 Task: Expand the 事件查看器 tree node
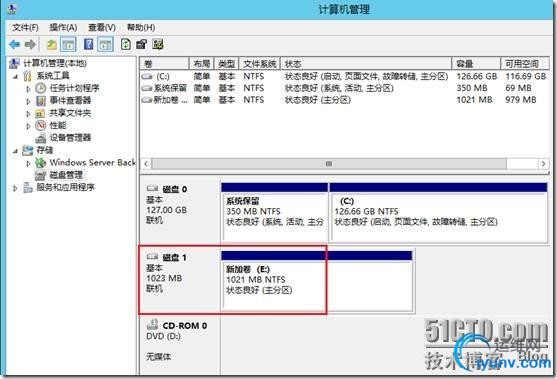coord(28,101)
